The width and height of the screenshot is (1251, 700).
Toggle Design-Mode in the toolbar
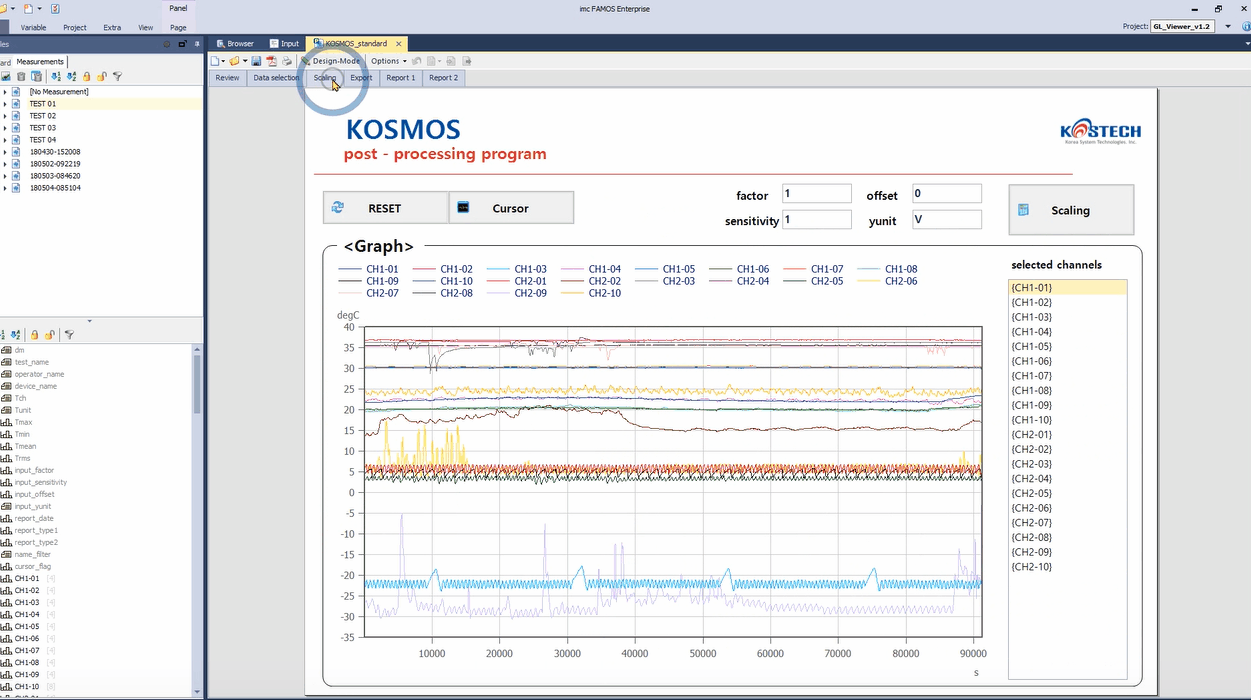[331, 61]
